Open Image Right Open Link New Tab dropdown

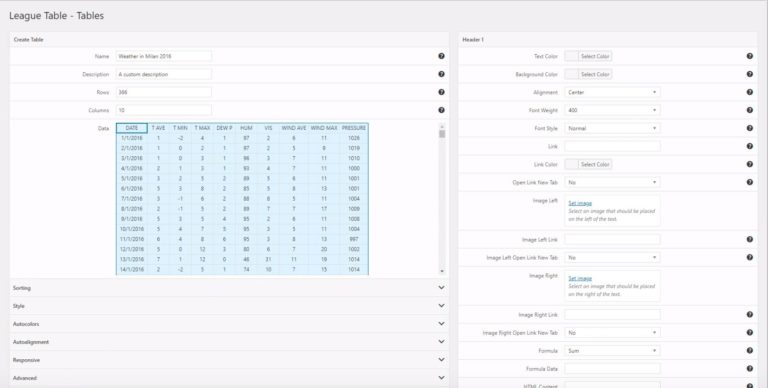pyautogui.click(x=612, y=333)
